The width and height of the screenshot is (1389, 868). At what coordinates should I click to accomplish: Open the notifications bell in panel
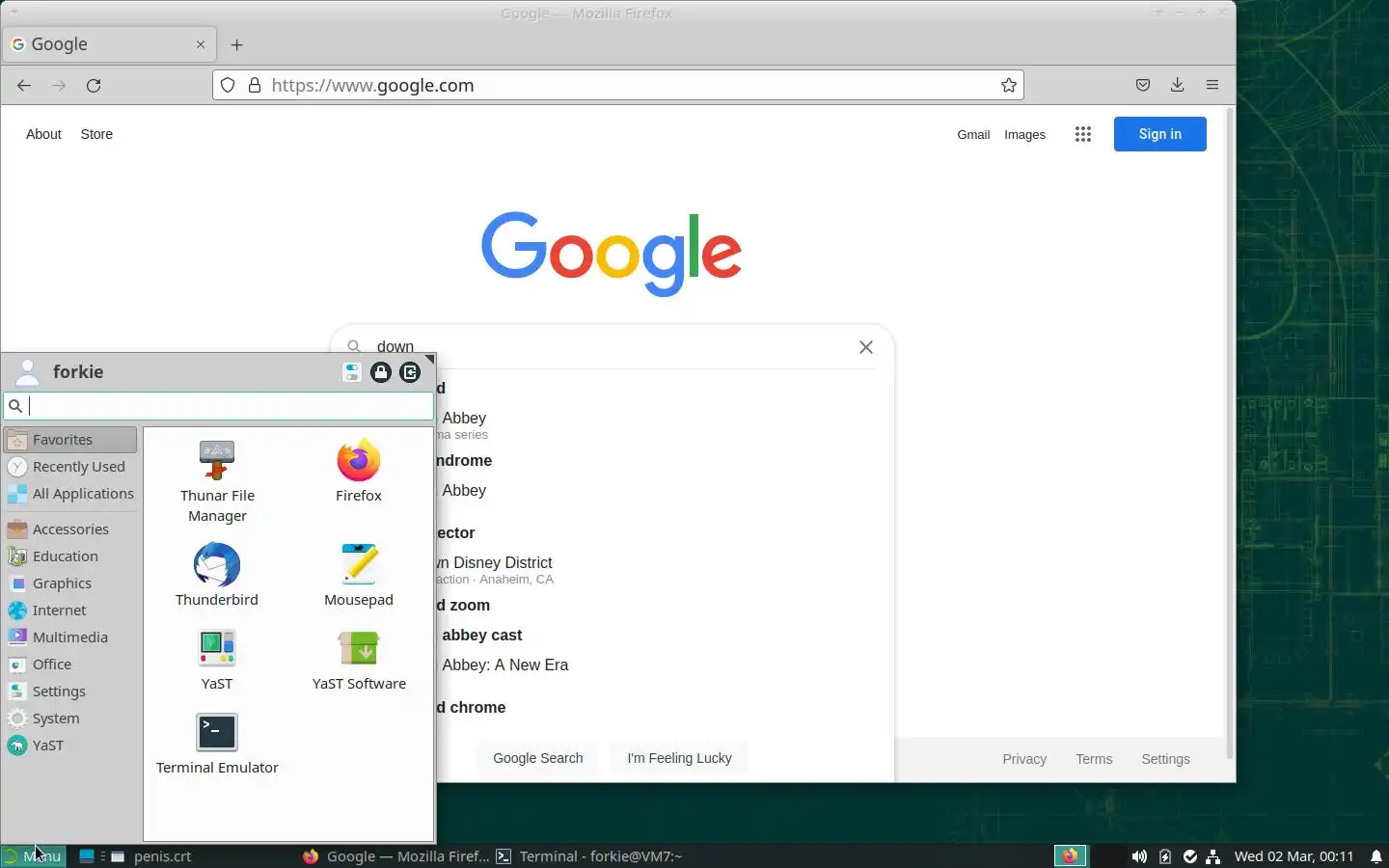coord(1376,856)
